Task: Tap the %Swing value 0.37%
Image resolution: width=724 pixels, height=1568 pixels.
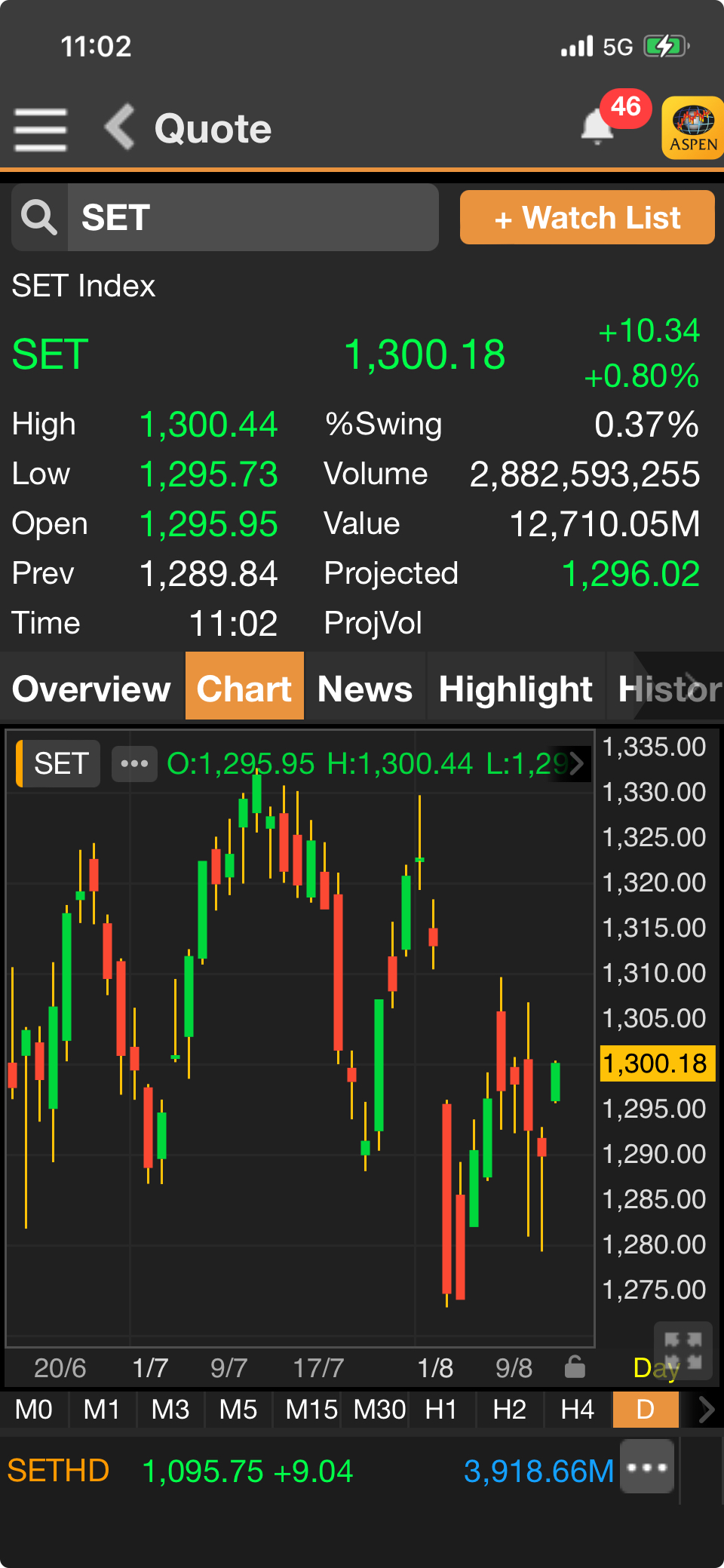Action: click(x=646, y=425)
